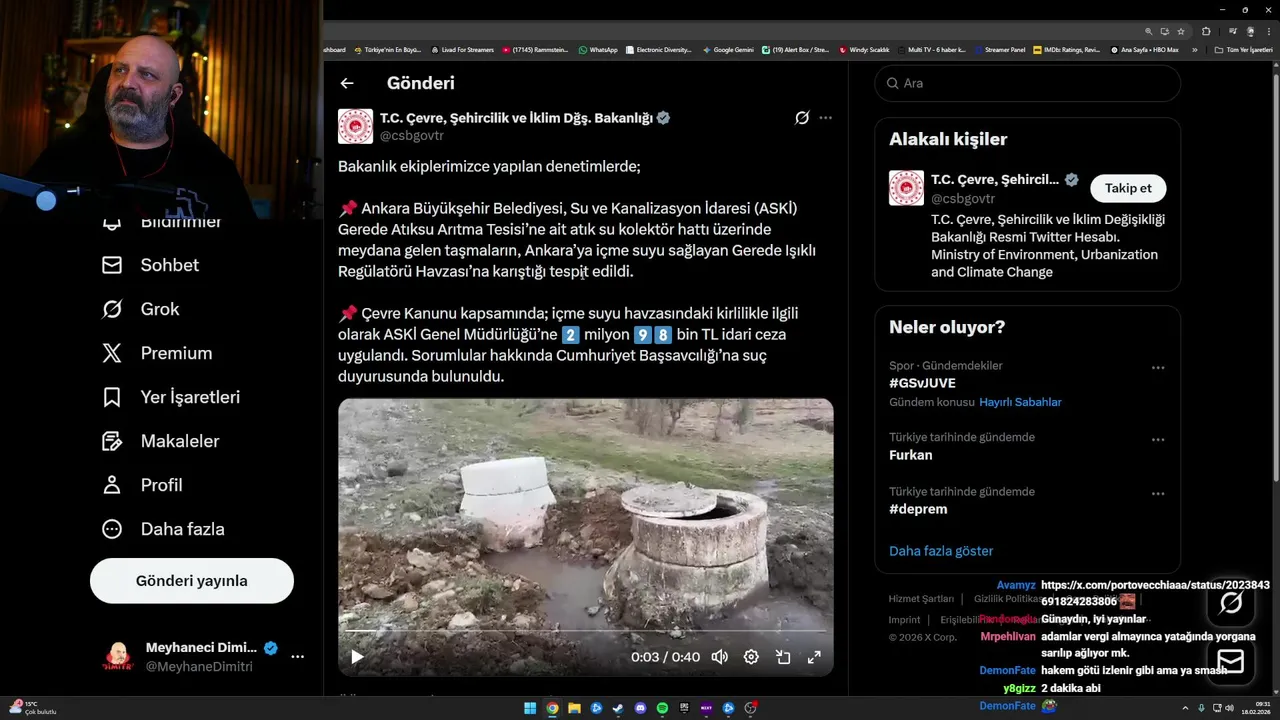The height and width of the screenshot is (720, 1280).
Task: Open account menu dots beside Meyhaneci Dimitri
Action: pyautogui.click(x=297, y=657)
